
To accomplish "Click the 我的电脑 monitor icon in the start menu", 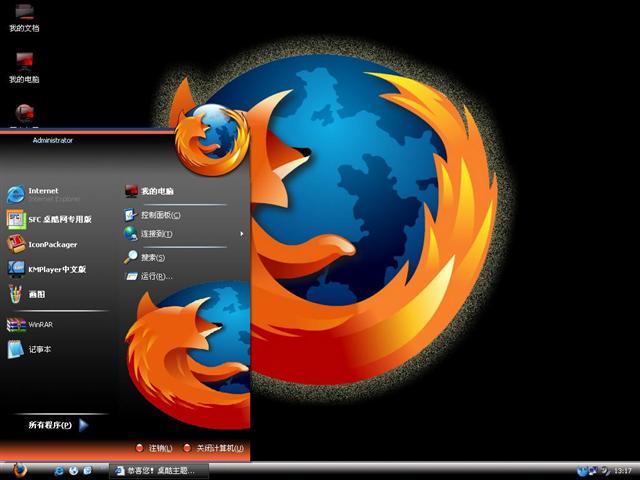I will pos(131,191).
